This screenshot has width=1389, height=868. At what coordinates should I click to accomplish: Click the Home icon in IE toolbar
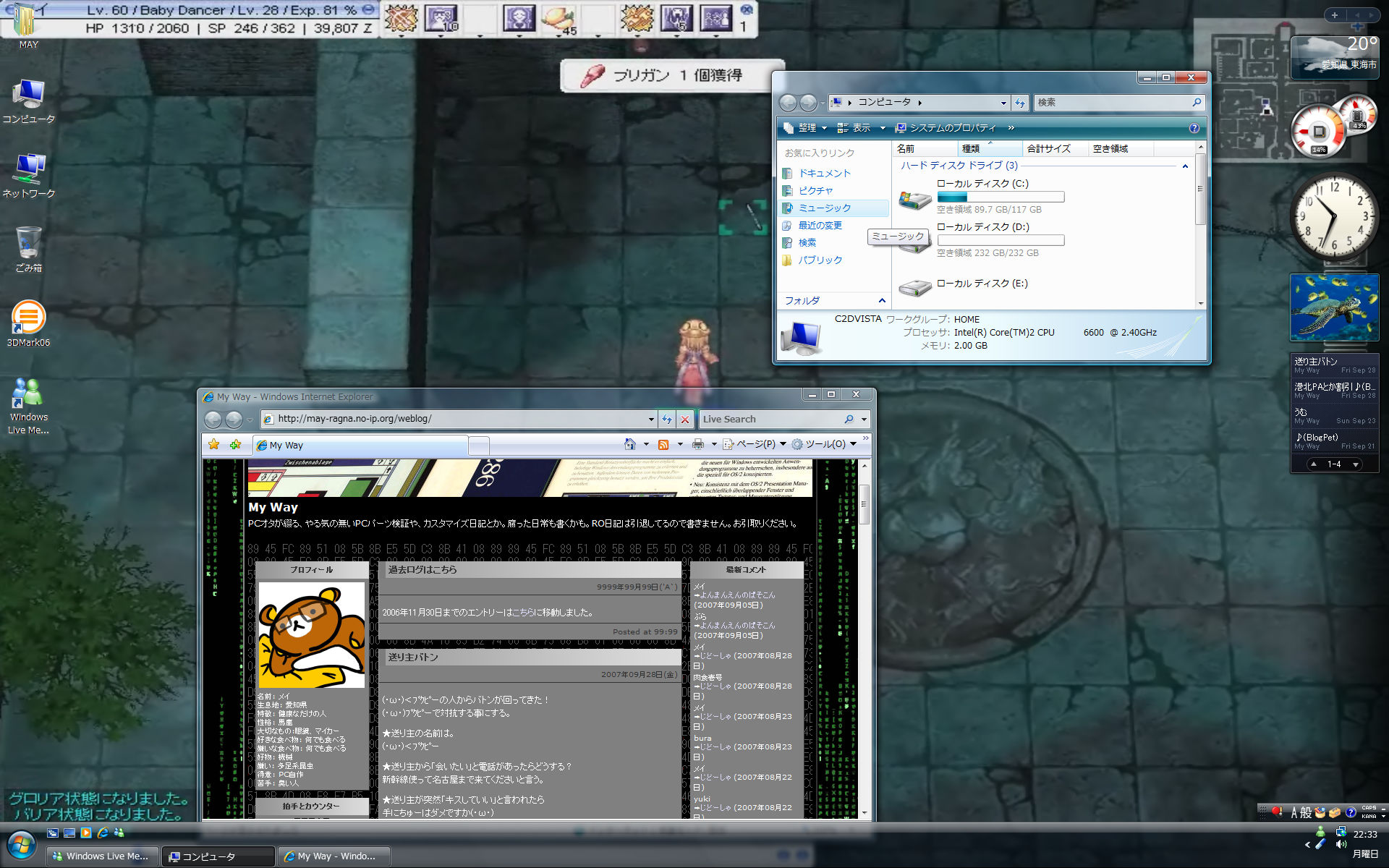[x=630, y=444]
